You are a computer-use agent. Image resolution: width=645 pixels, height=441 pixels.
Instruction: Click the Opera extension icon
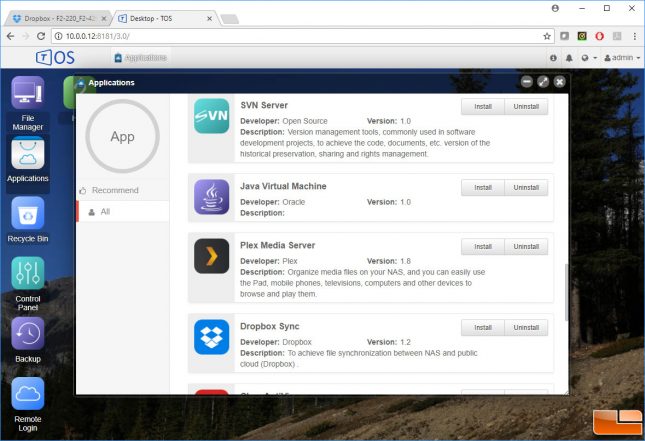599,36
